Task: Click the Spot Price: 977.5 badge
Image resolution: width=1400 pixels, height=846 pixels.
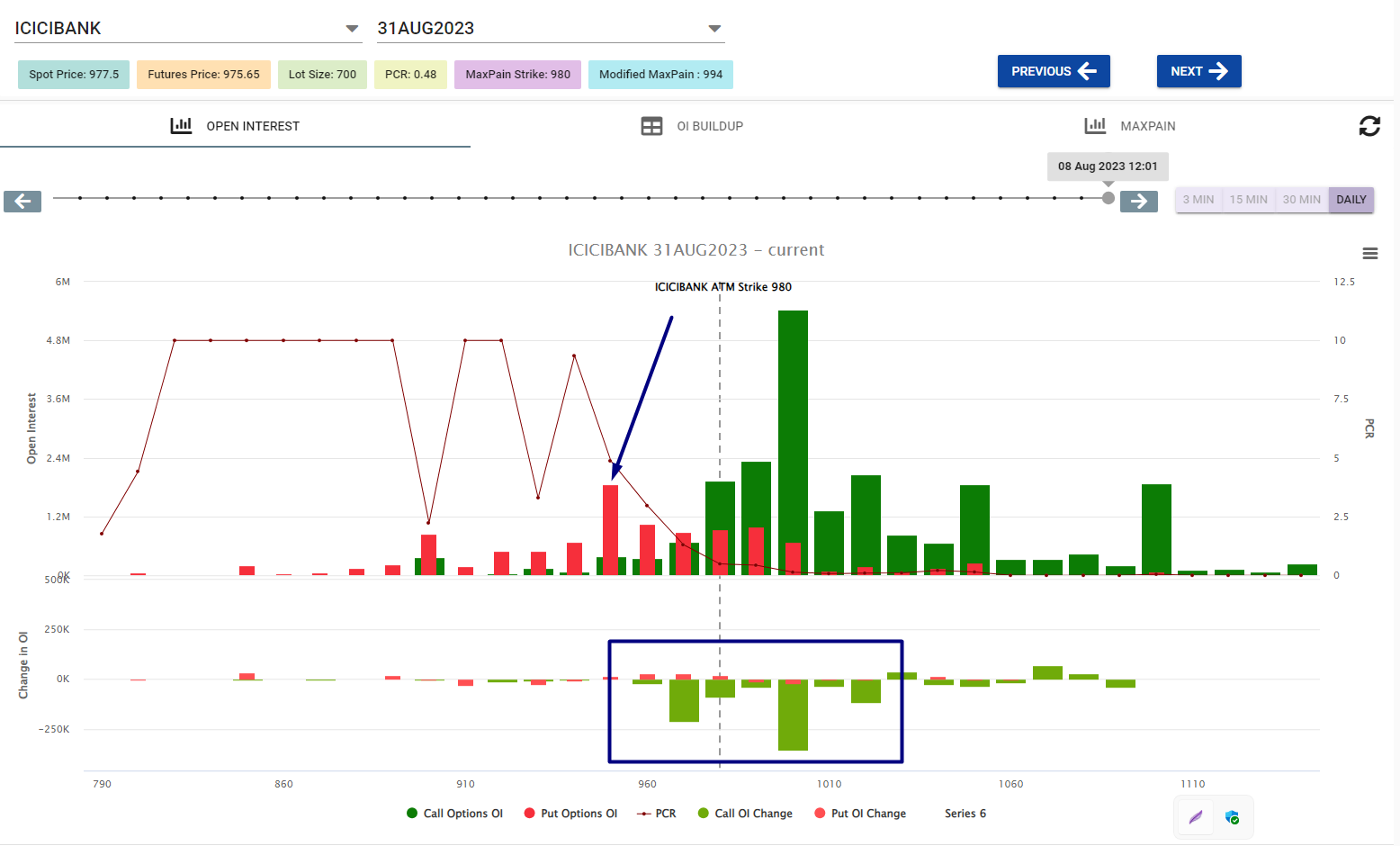Action: [74, 75]
